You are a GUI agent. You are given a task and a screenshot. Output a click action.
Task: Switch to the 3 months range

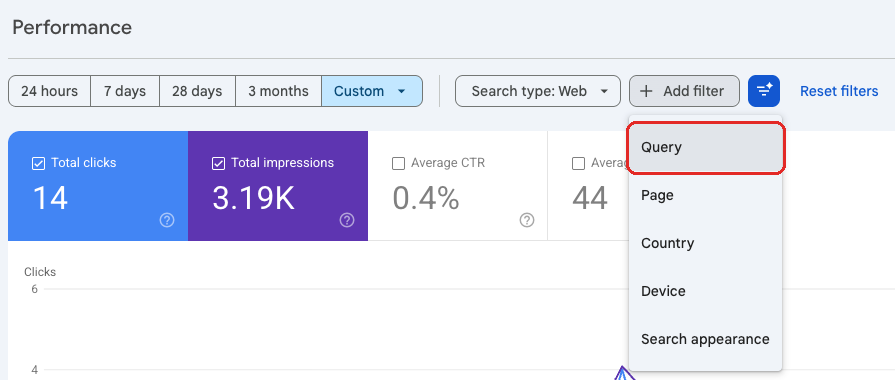pos(279,91)
